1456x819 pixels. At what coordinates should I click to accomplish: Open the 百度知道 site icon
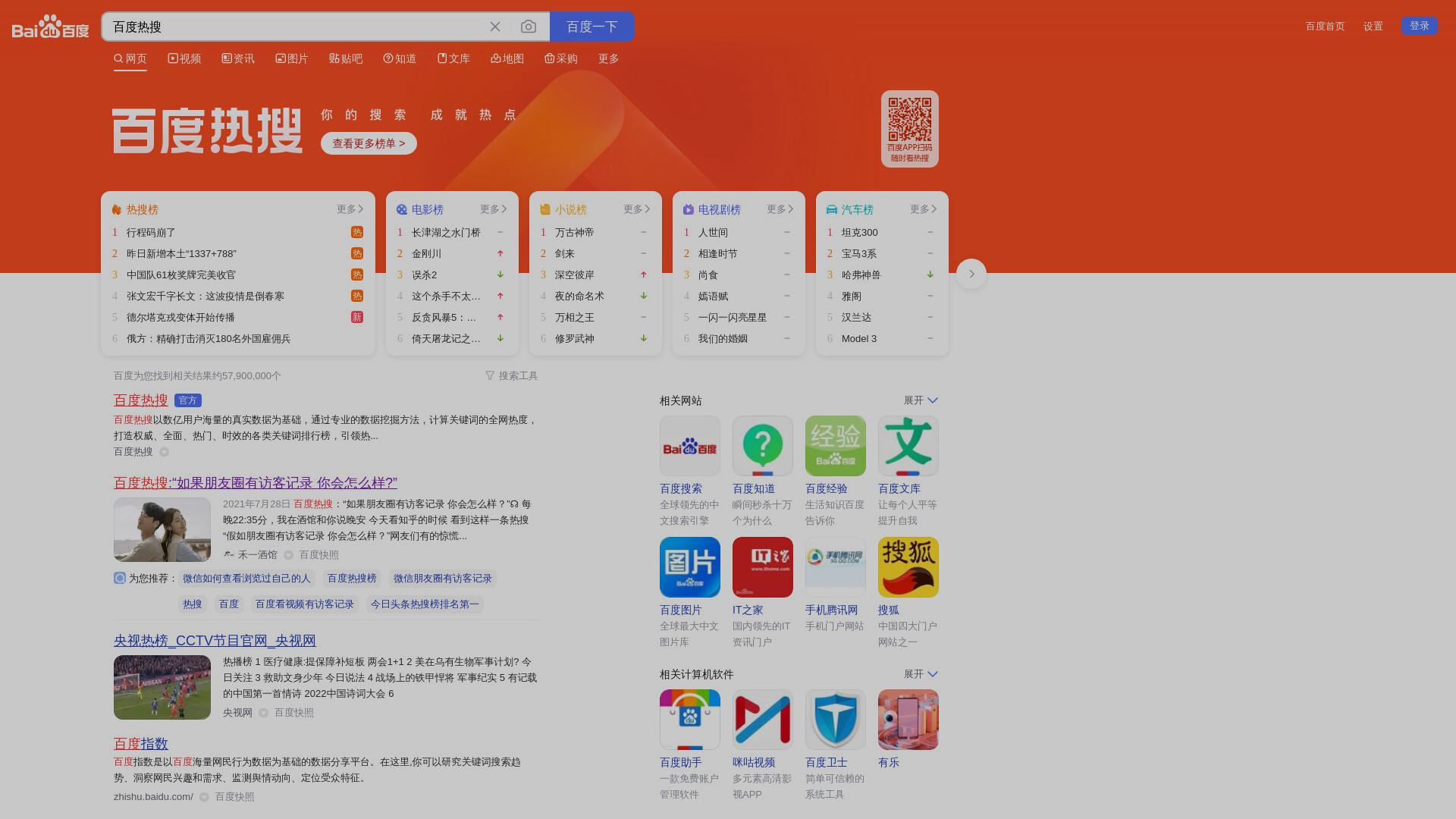[x=763, y=446]
